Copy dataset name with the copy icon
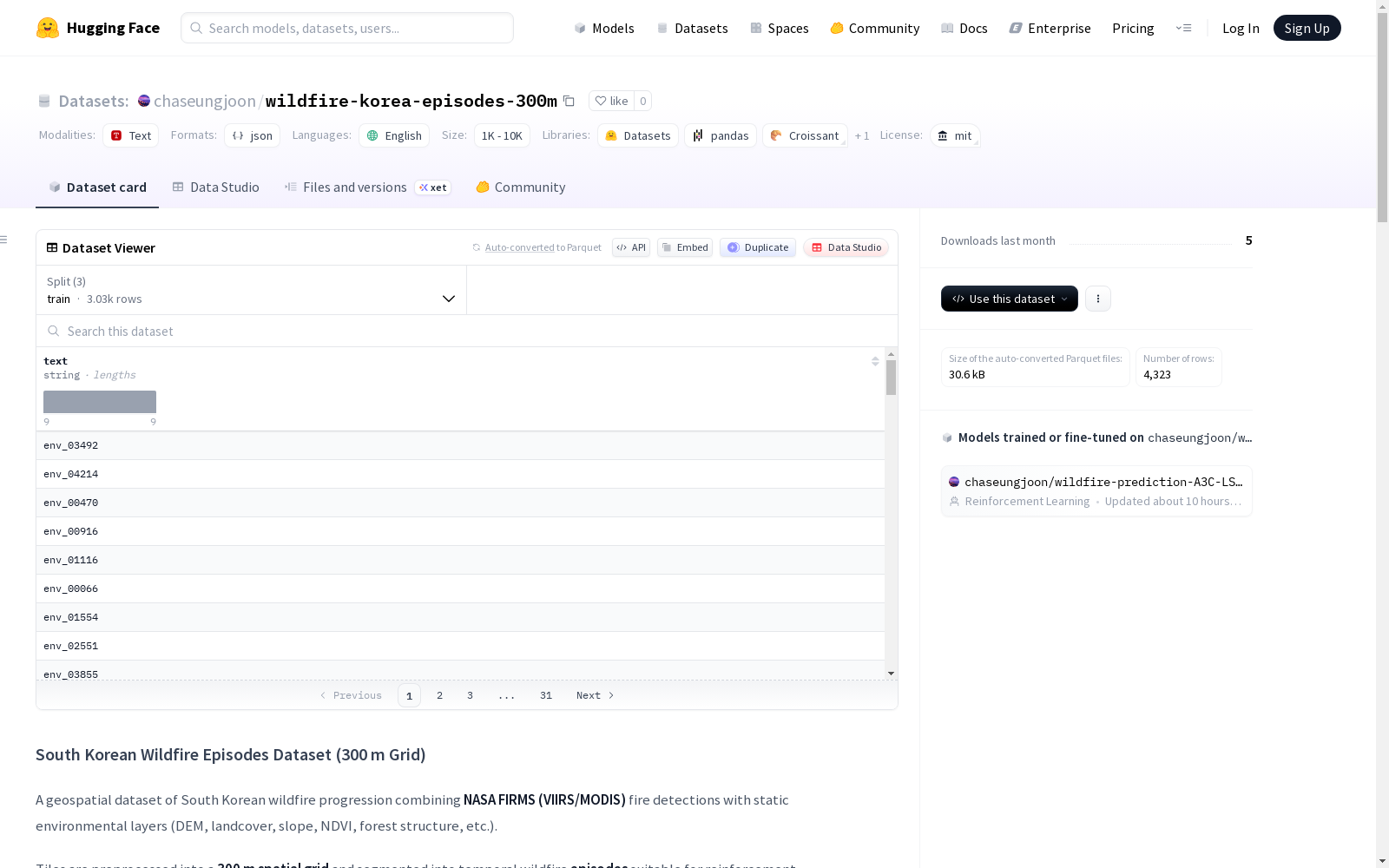 coord(569,101)
